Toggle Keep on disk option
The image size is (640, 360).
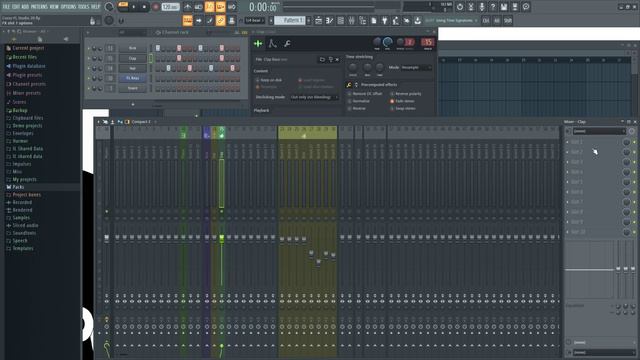(269, 80)
